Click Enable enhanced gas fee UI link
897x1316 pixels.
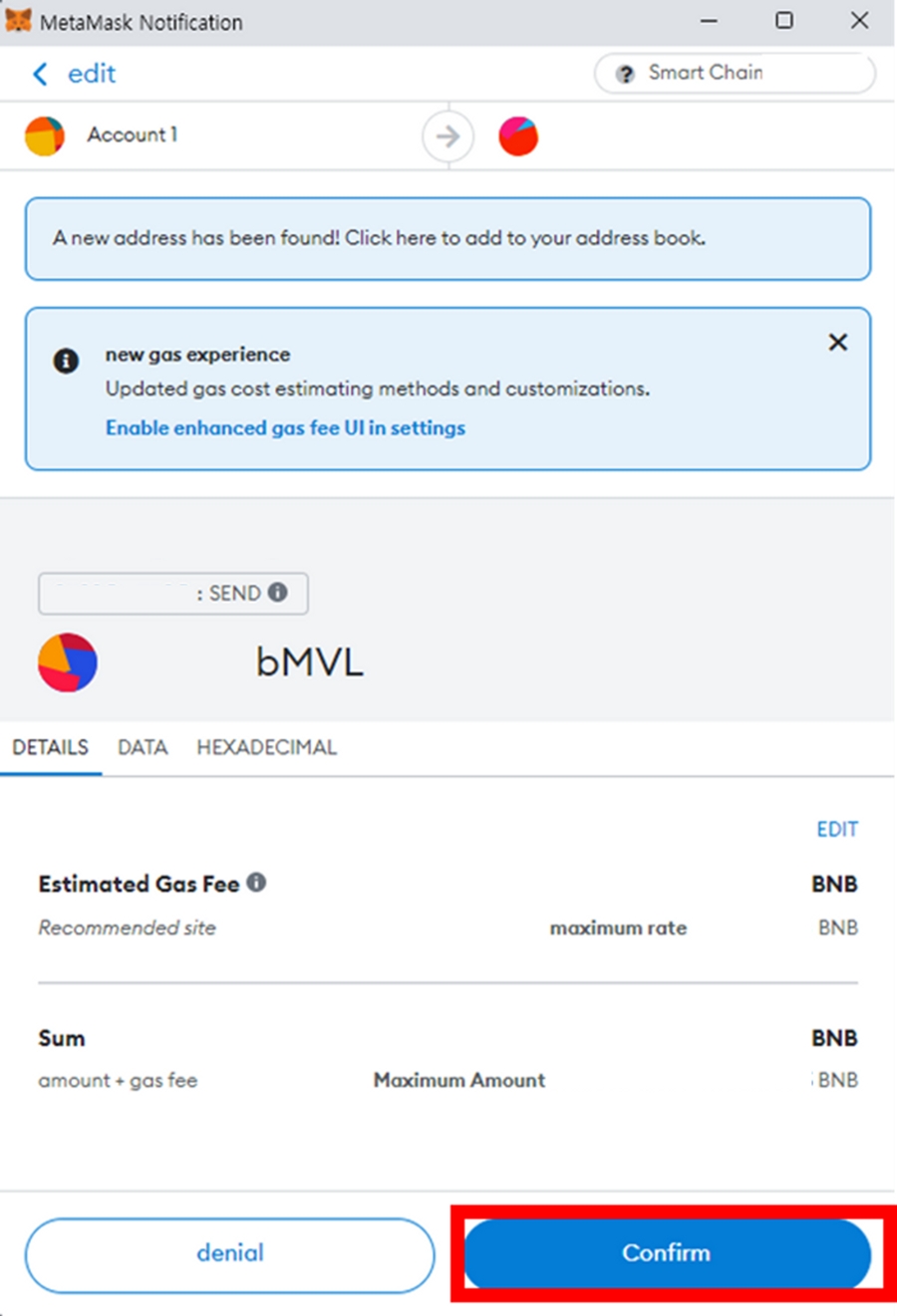tap(285, 427)
